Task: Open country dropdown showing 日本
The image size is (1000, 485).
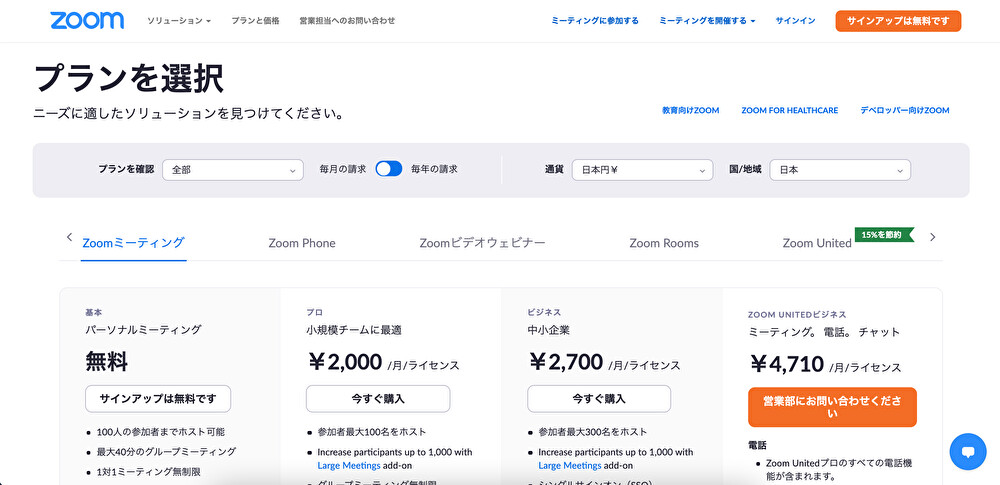Action: tap(840, 170)
